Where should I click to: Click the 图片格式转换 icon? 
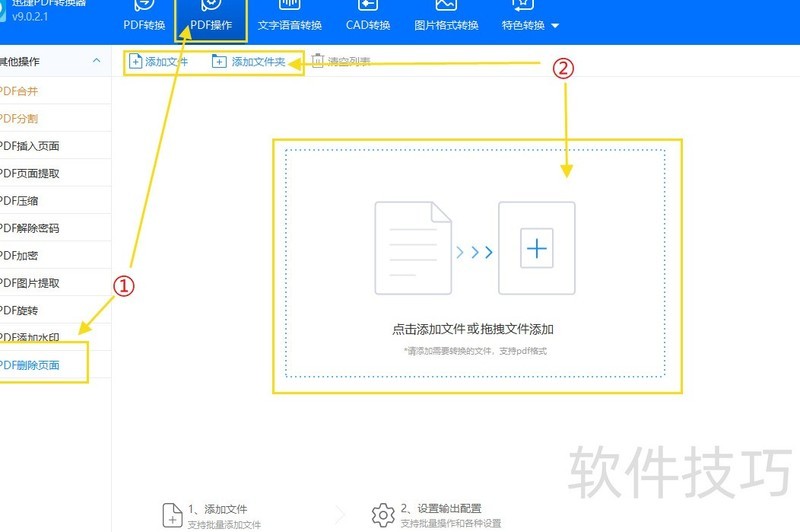[446, 5]
